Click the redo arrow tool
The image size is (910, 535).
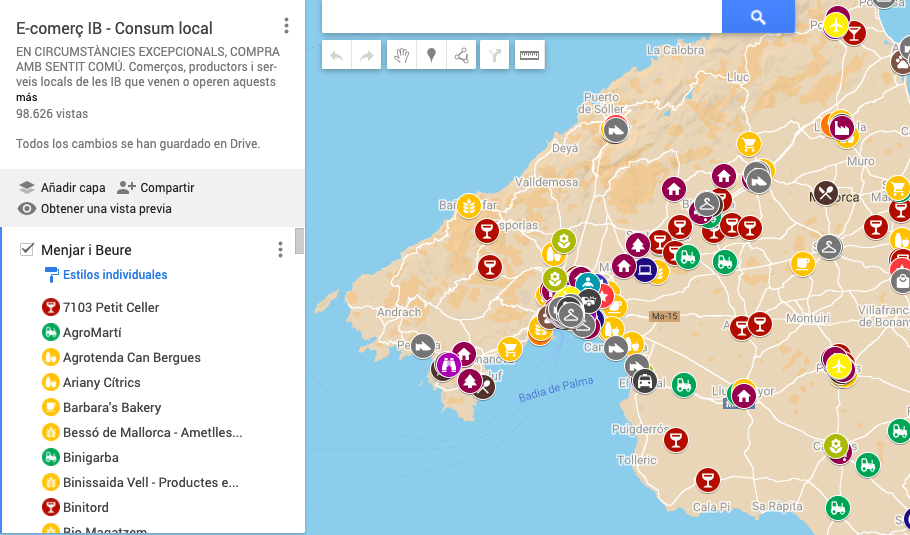pos(366,55)
